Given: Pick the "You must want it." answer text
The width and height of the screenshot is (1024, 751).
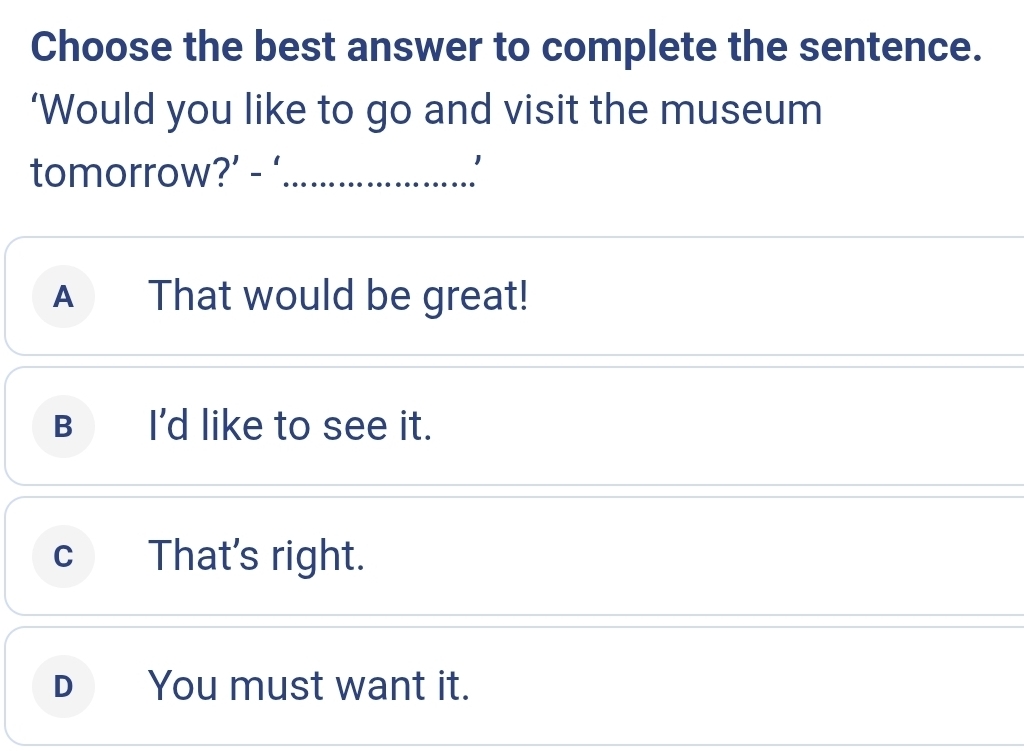Looking at the screenshot, I should pyautogui.click(x=308, y=686).
